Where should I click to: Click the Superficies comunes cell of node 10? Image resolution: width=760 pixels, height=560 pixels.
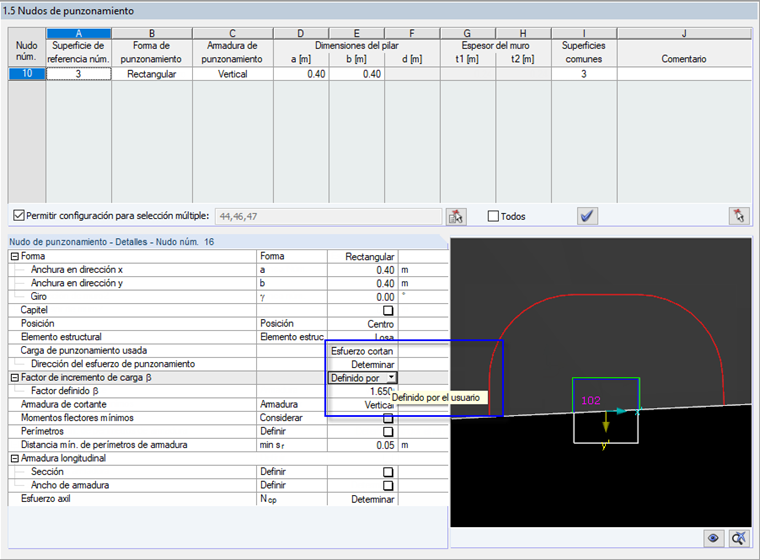(x=584, y=74)
